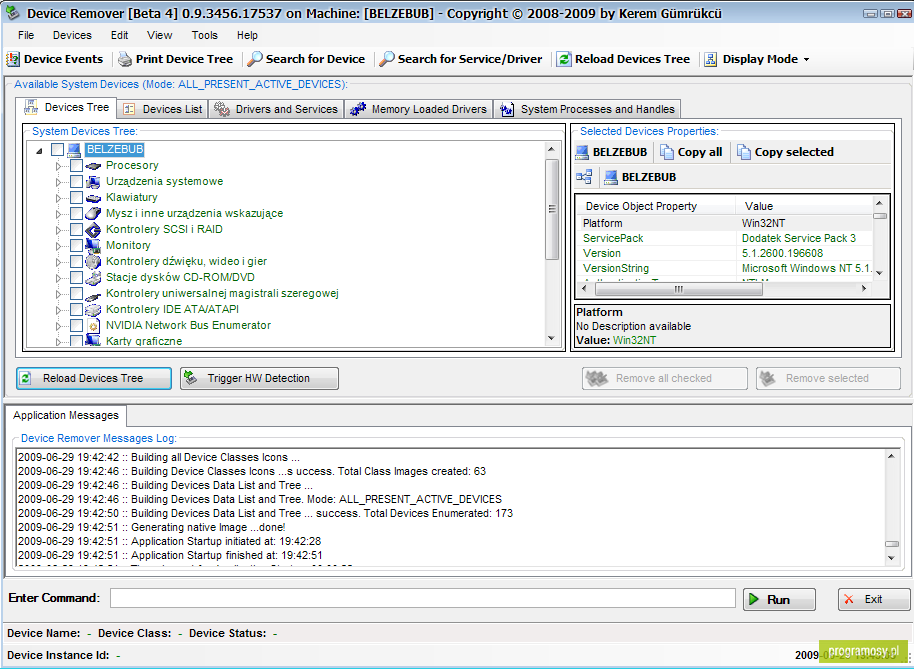Image resolution: width=914 pixels, height=669 pixels.
Task: Click the Run command button
Action: click(779, 599)
